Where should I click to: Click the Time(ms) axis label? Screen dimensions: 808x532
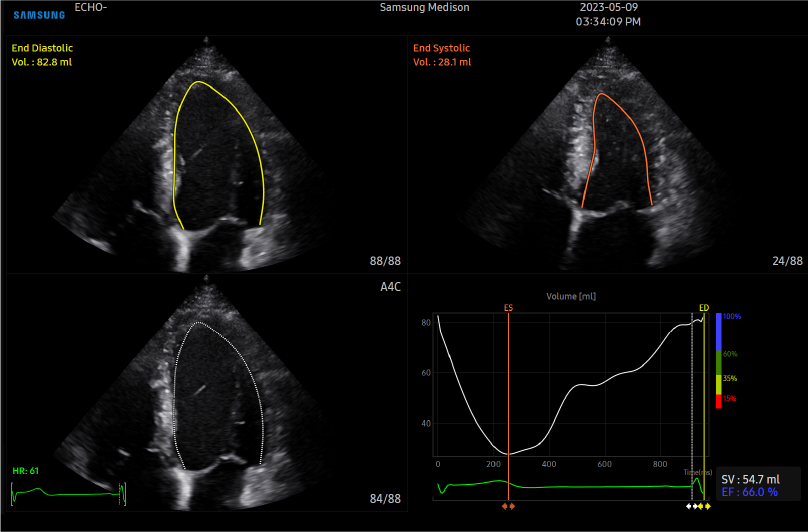click(697, 472)
